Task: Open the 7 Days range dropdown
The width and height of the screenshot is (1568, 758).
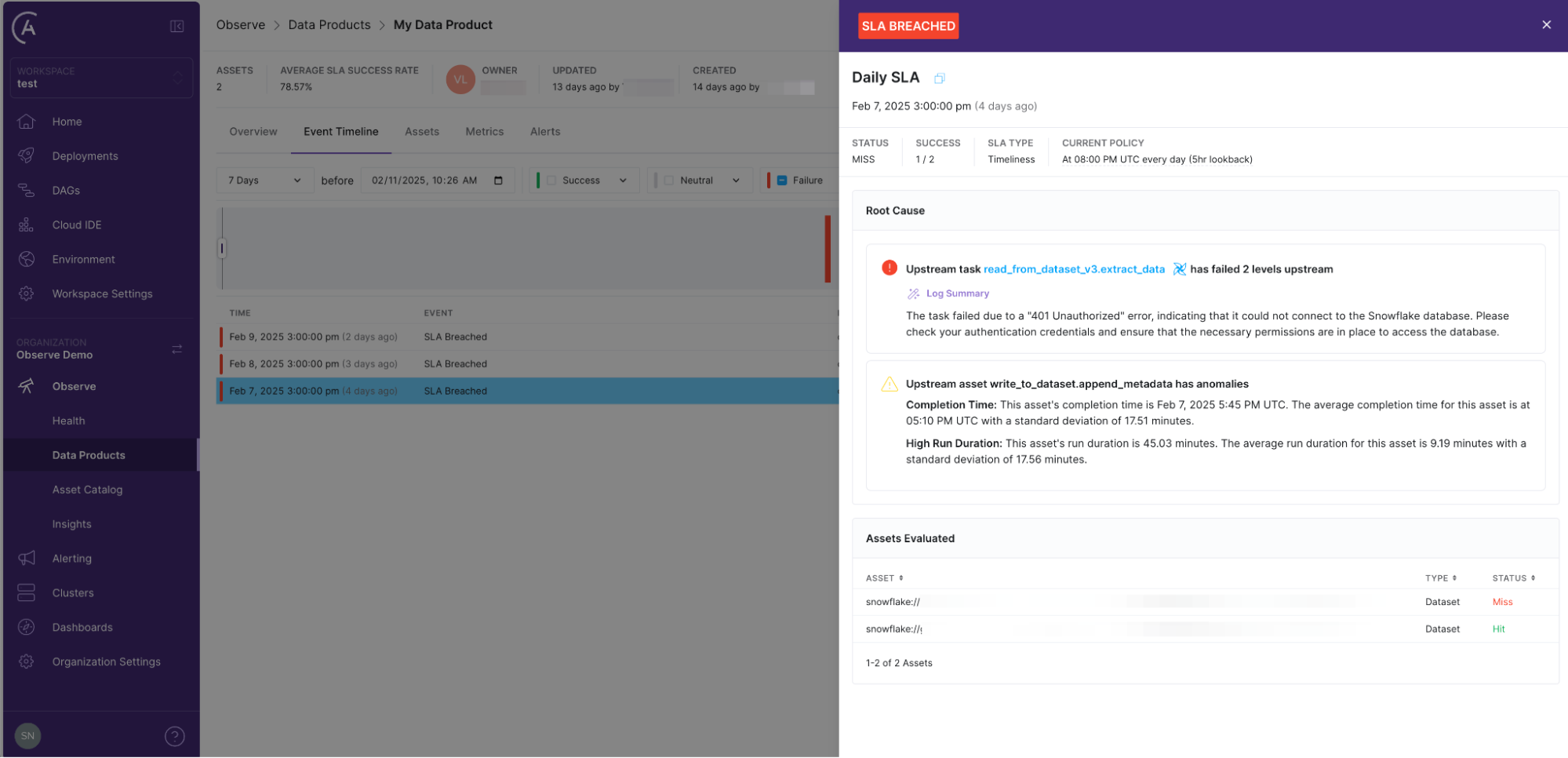Action: click(264, 180)
